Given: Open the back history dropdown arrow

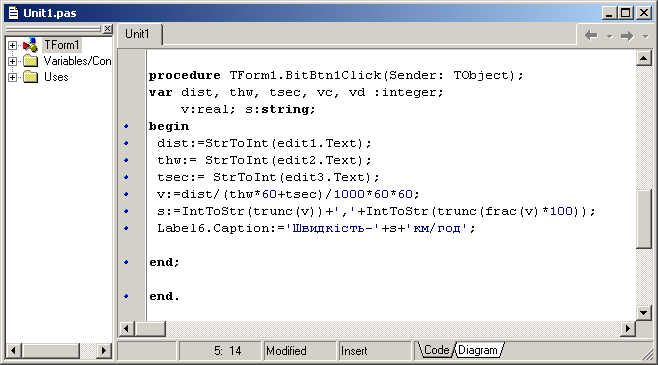Looking at the screenshot, I should (609, 36).
